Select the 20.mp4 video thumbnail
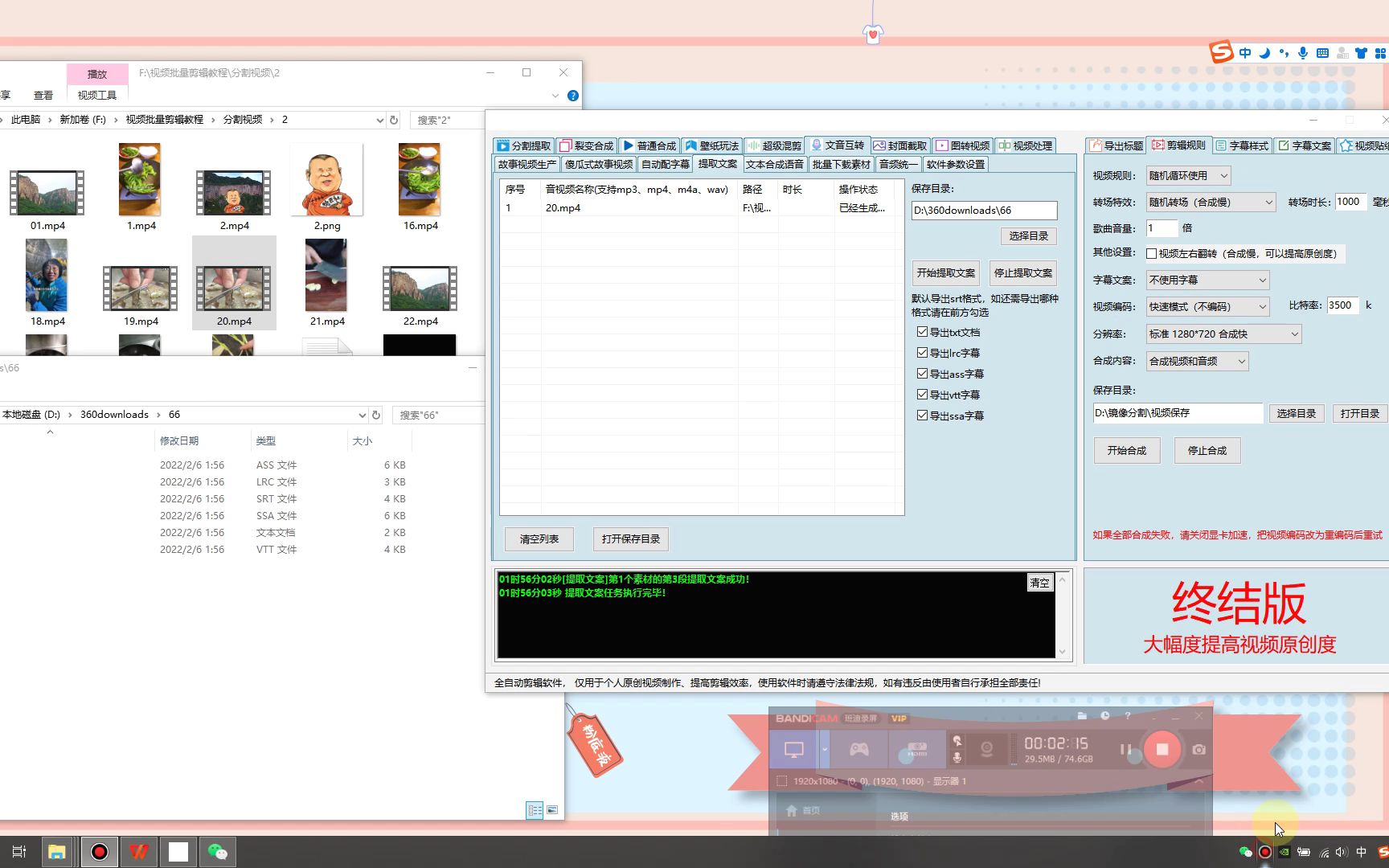This screenshot has width=1389, height=868. click(x=234, y=282)
